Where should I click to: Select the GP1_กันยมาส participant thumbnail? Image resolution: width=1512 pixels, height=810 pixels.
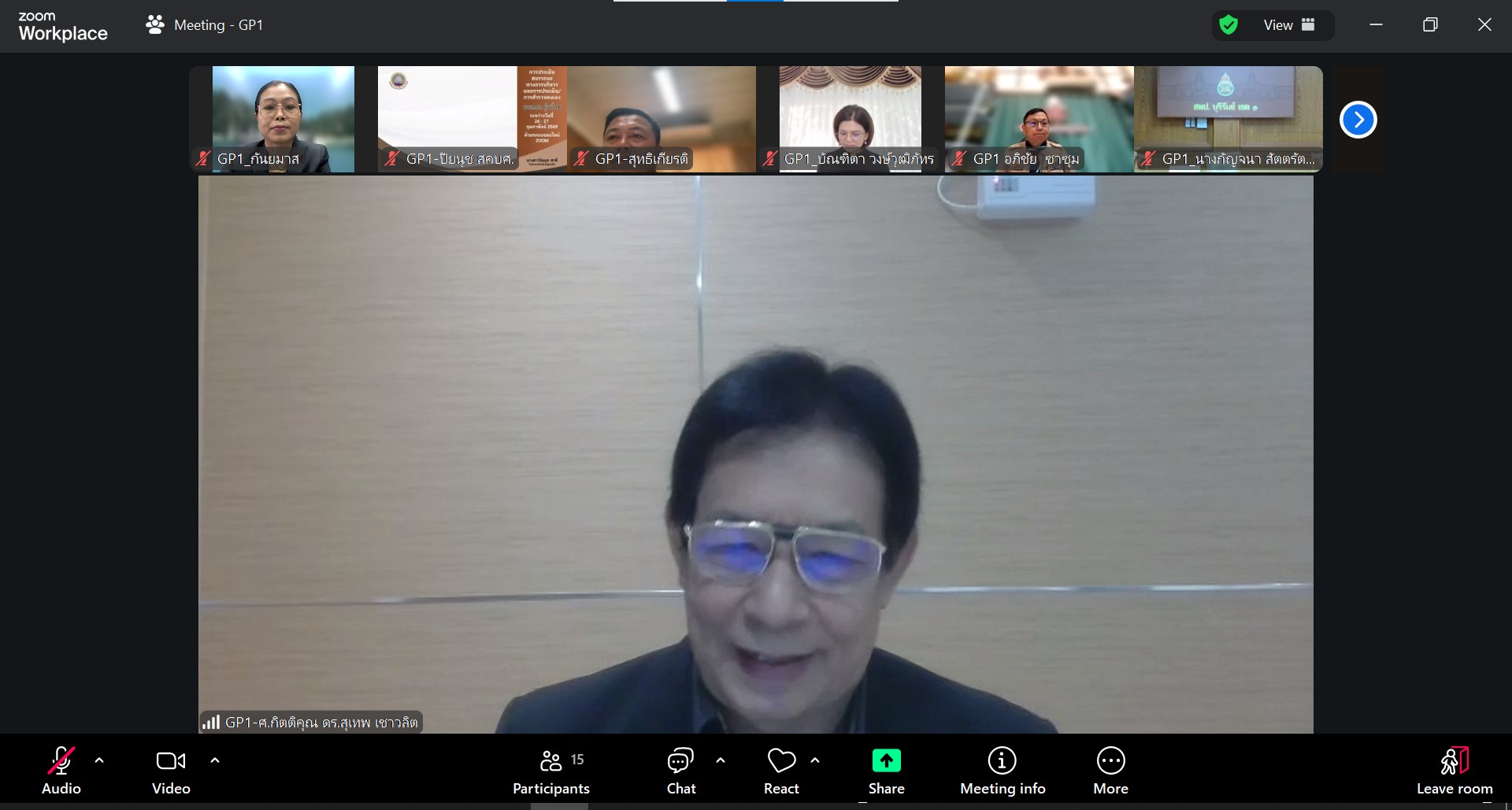283,118
